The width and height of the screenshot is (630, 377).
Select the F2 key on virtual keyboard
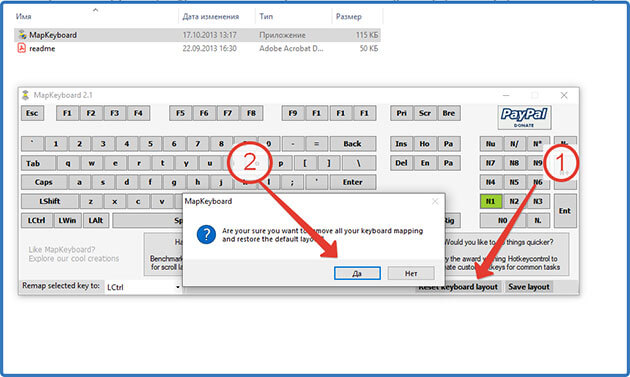(91, 113)
